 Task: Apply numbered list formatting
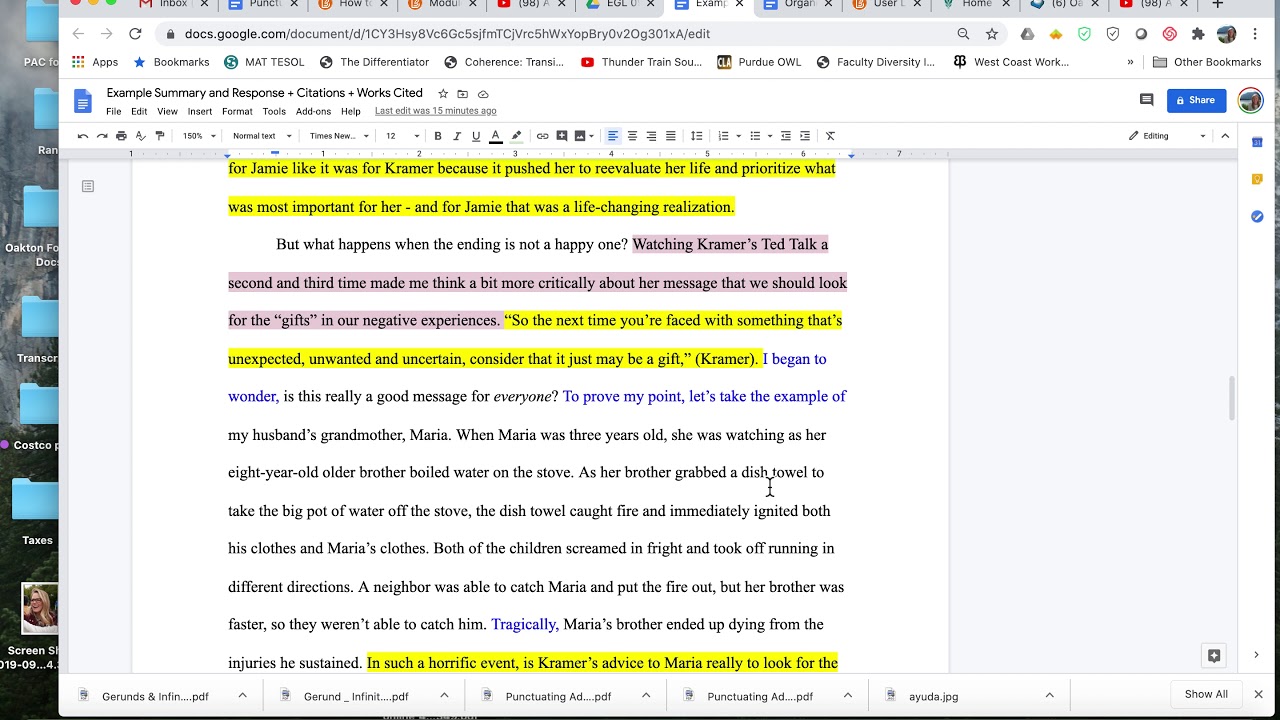[x=723, y=136]
